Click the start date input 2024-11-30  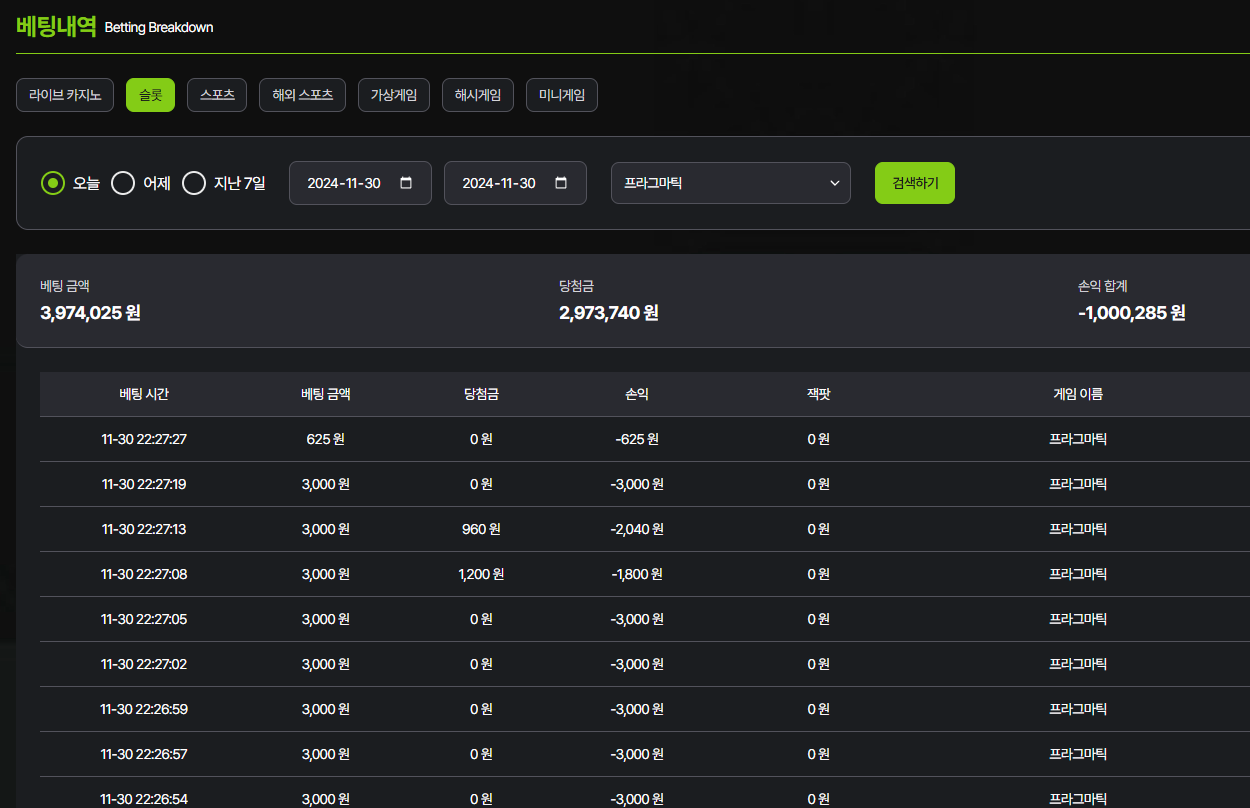tap(360, 183)
